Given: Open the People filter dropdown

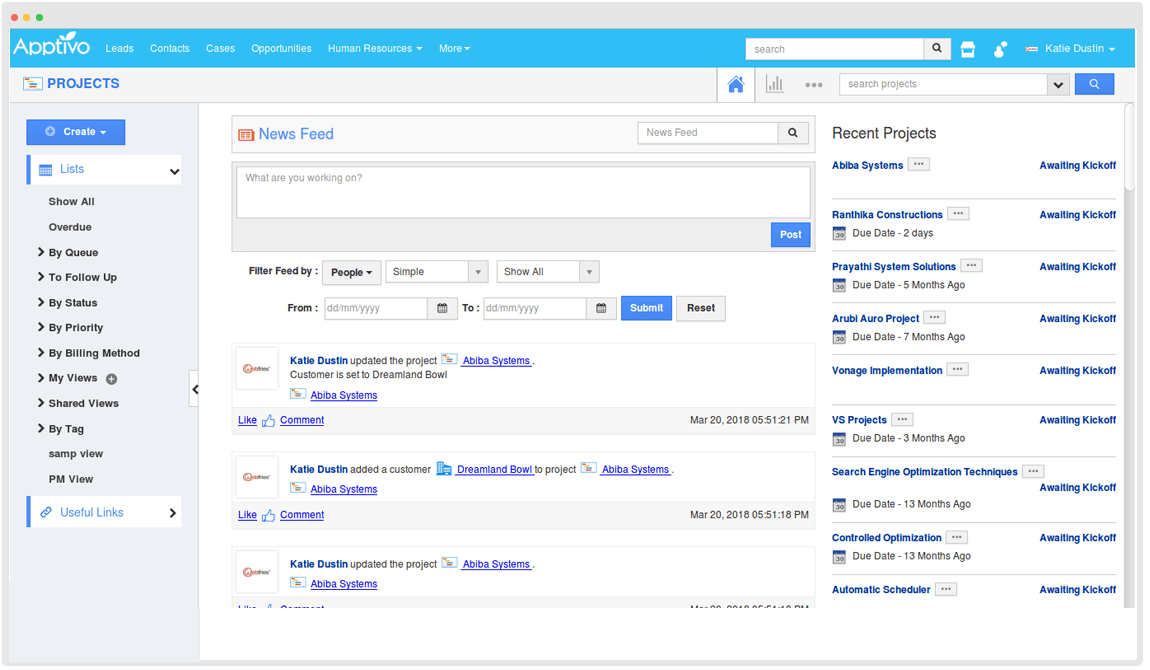Looking at the screenshot, I should click(351, 272).
